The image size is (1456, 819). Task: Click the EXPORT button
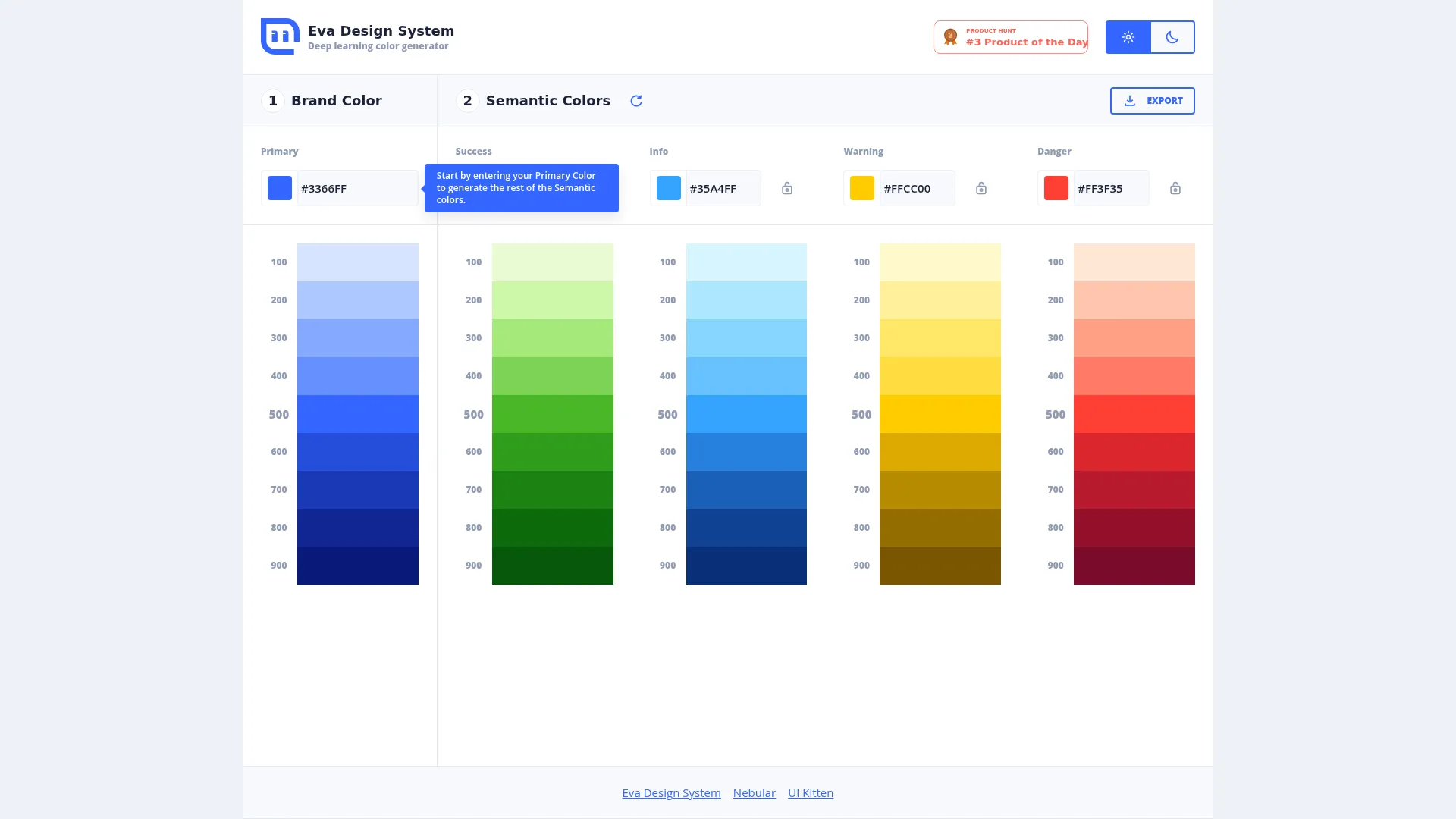click(1153, 101)
